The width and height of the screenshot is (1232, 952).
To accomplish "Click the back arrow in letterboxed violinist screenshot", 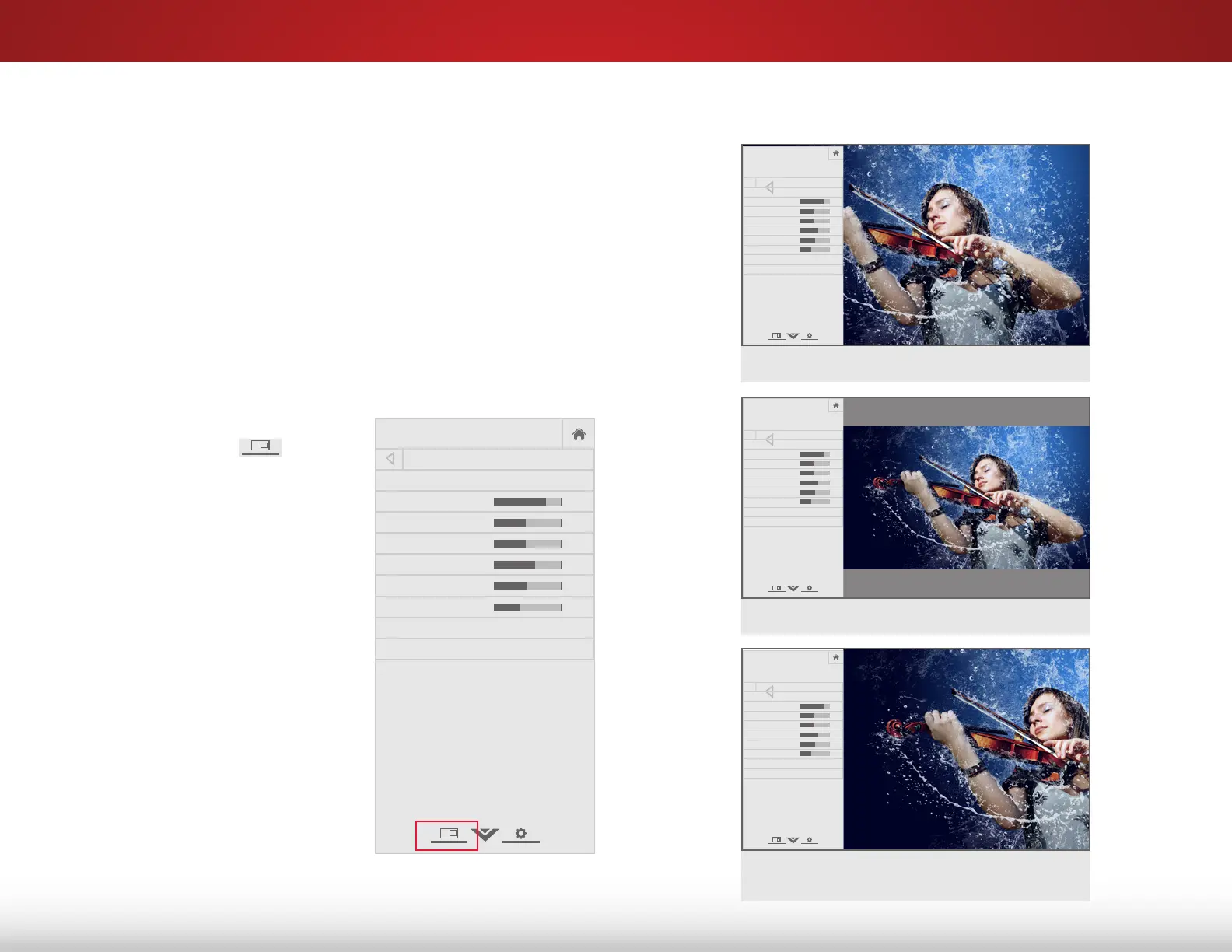I will (769, 439).
